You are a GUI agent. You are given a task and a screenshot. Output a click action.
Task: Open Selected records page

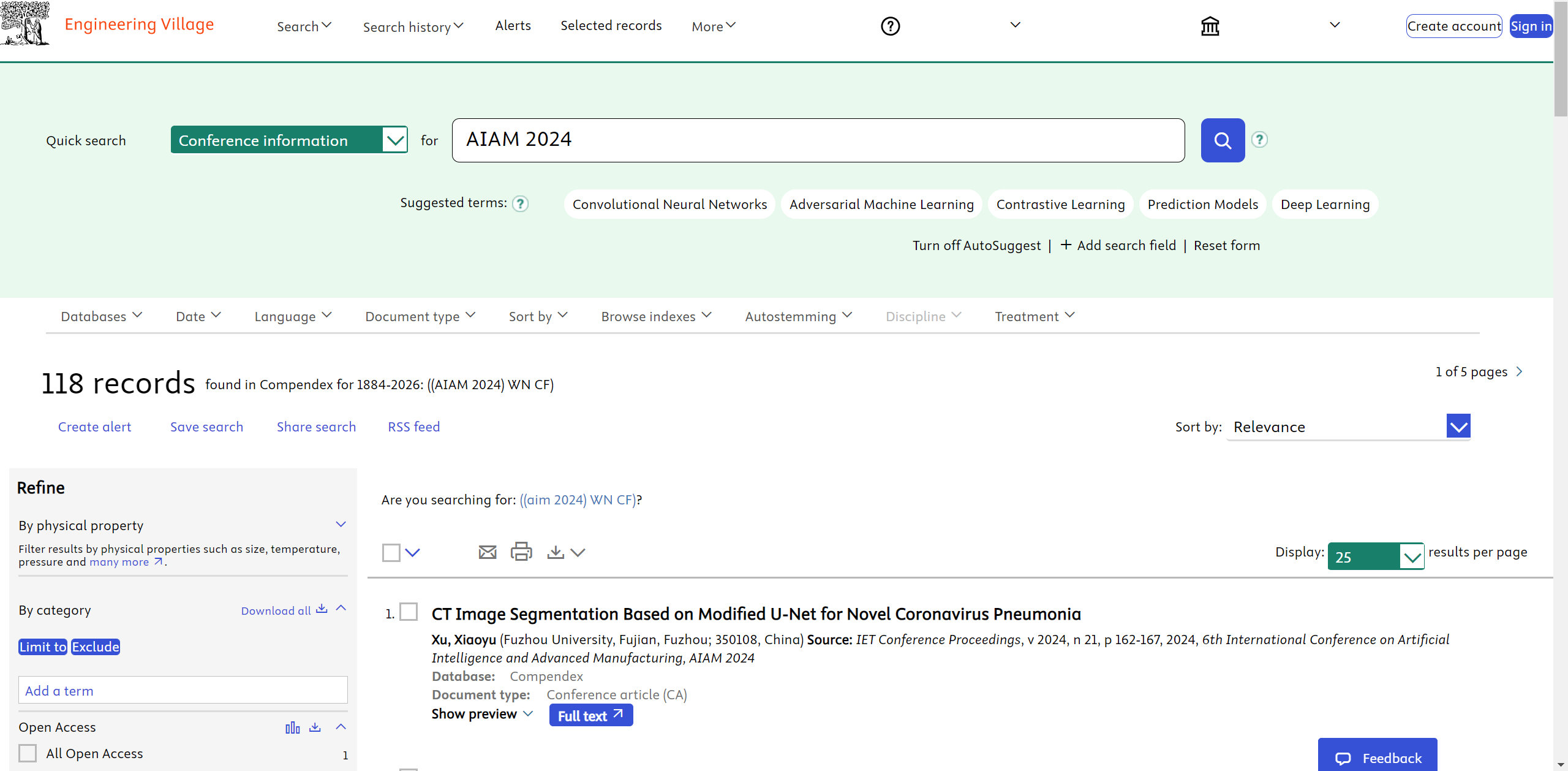click(x=611, y=26)
